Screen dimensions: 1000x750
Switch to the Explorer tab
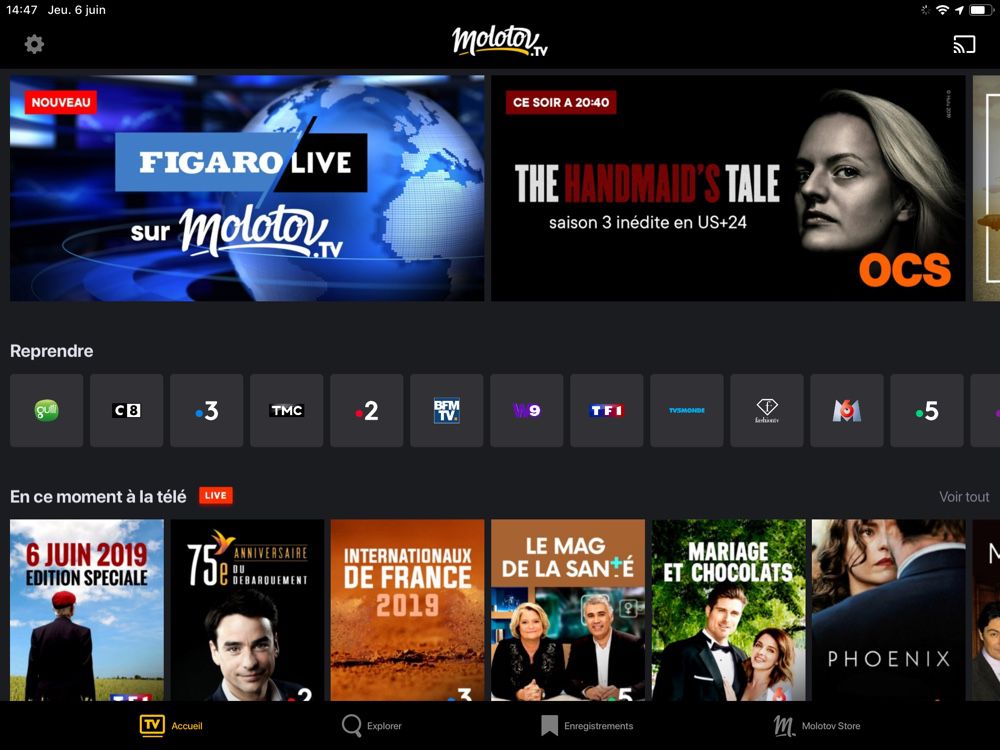pos(372,726)
